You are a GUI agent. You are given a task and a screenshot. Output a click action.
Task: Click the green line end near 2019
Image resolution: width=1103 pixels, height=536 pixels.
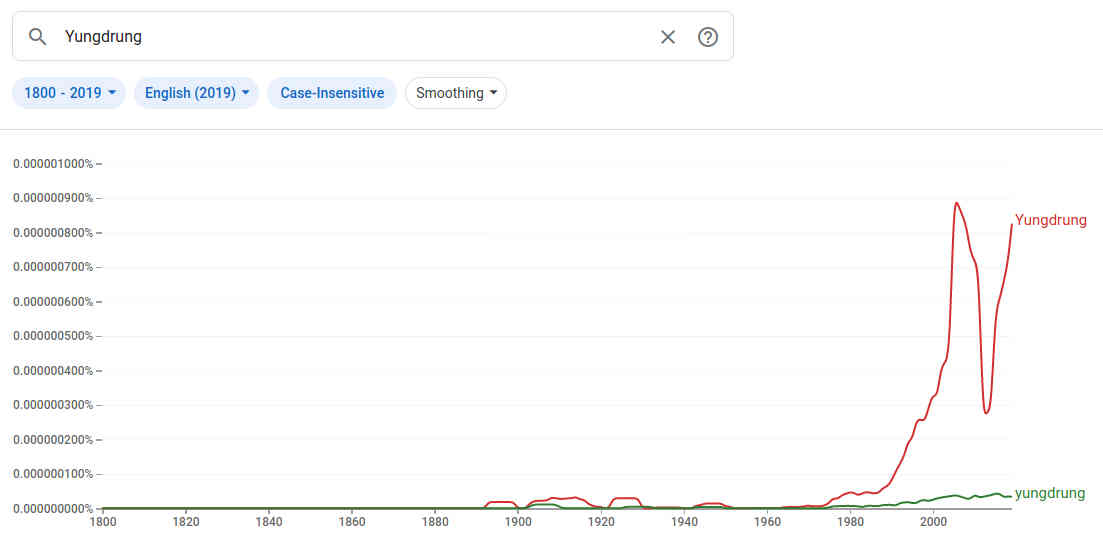tap(1010, 496)
